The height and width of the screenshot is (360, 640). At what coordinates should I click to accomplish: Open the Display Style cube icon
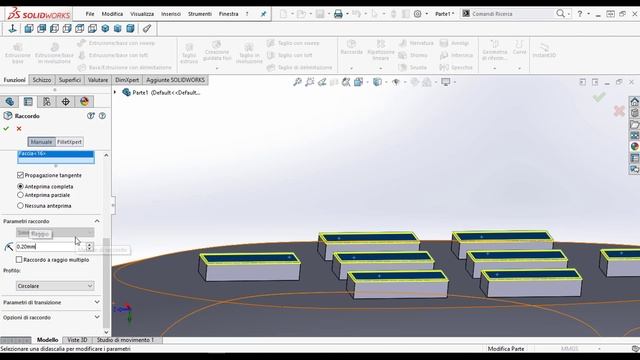377,82
